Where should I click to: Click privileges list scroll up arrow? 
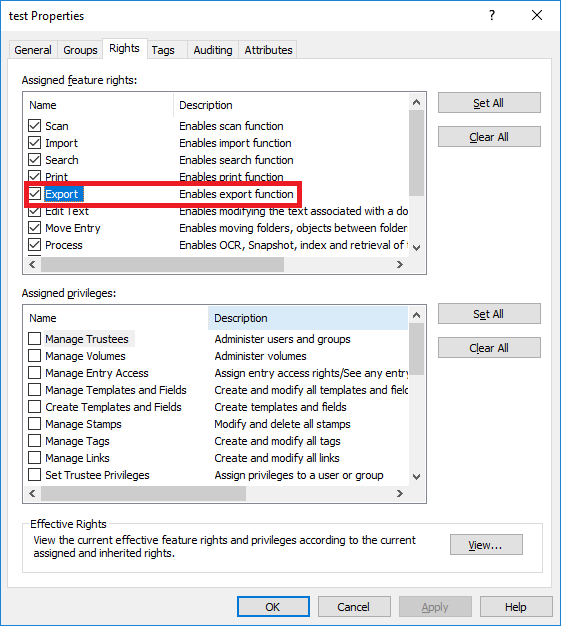tap(416, 315)
